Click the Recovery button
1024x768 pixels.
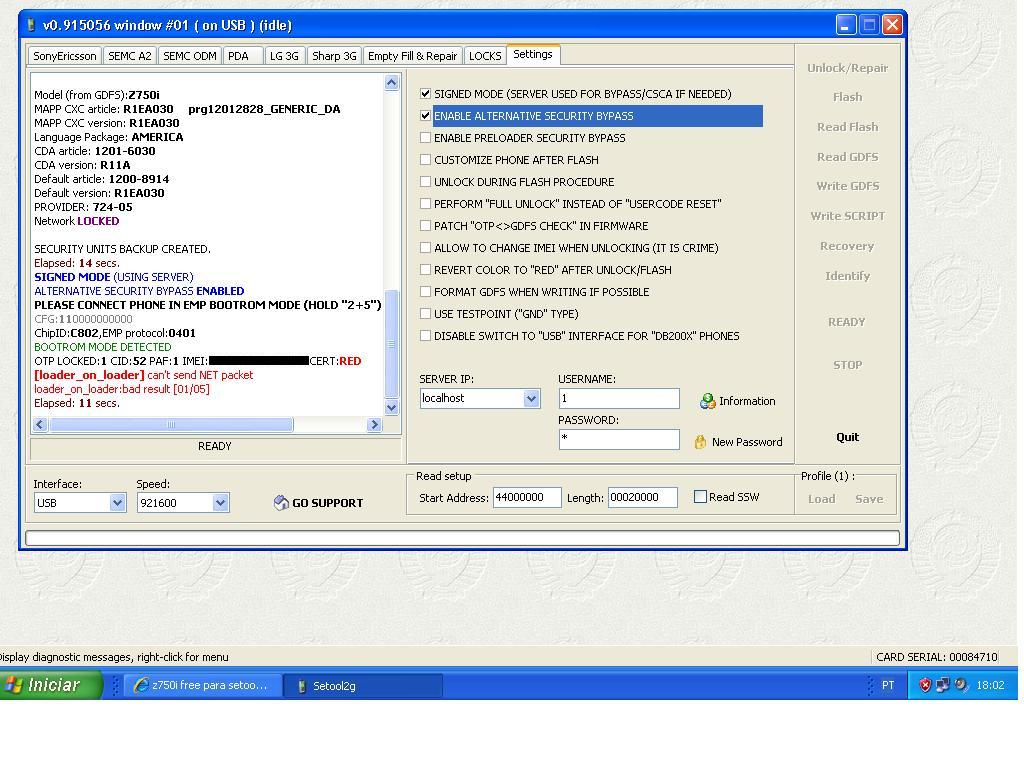coord(847,246)
